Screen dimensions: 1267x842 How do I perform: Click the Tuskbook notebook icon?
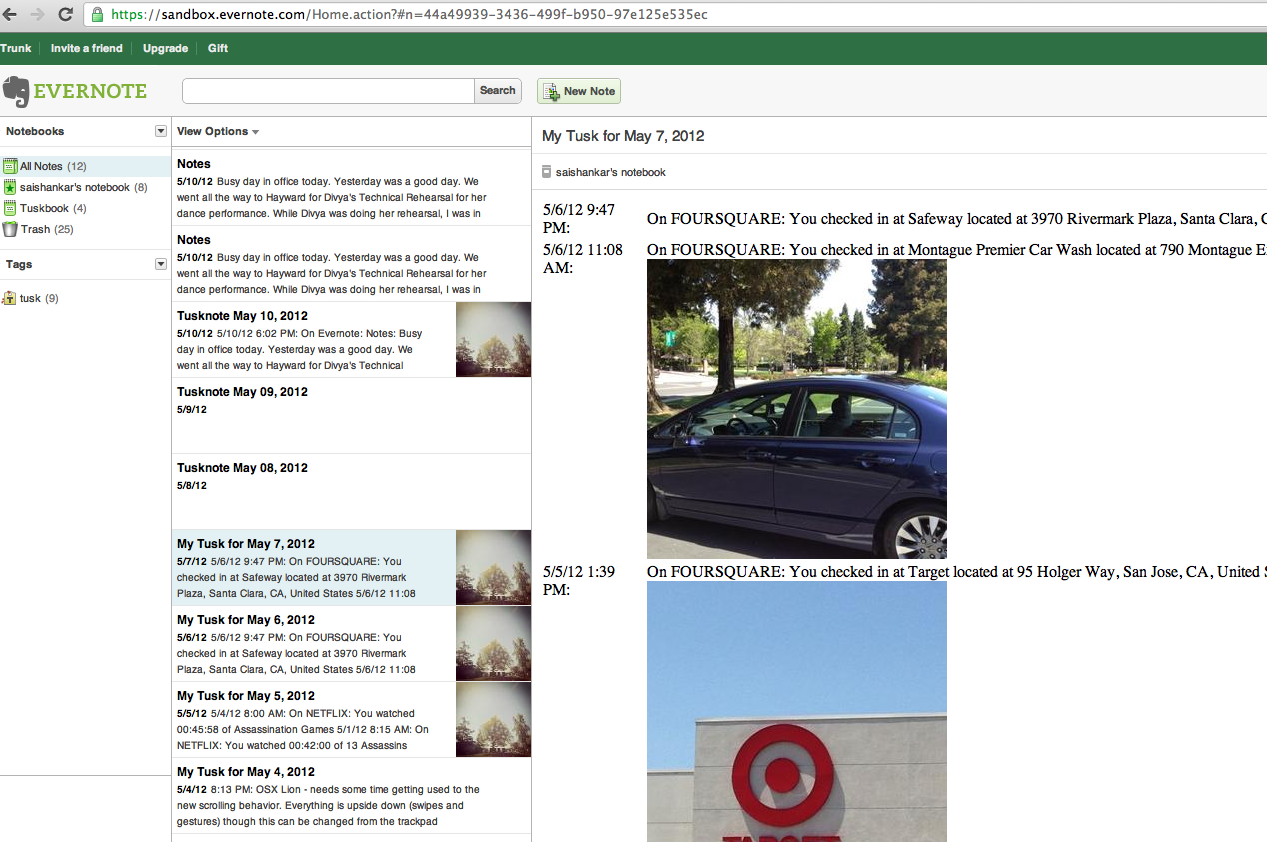point(10,208)
